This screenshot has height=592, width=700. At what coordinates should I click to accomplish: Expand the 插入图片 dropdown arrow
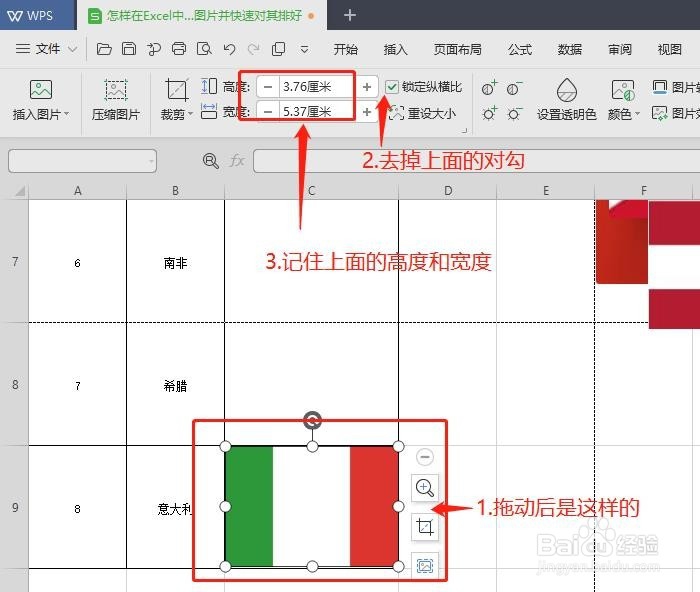pos(67,114)
